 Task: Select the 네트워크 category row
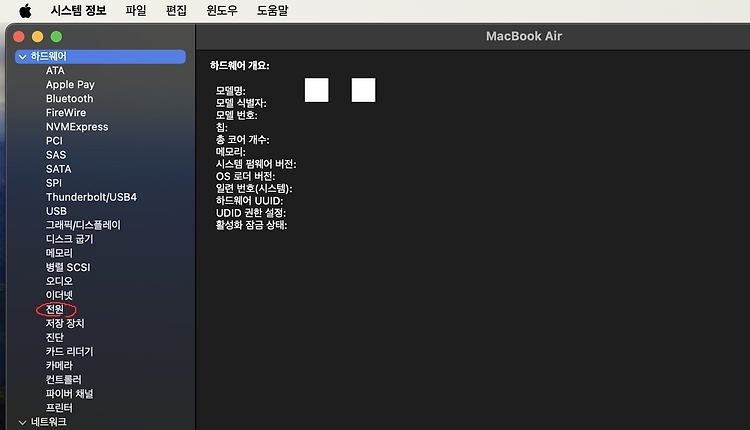coord(100,422)
